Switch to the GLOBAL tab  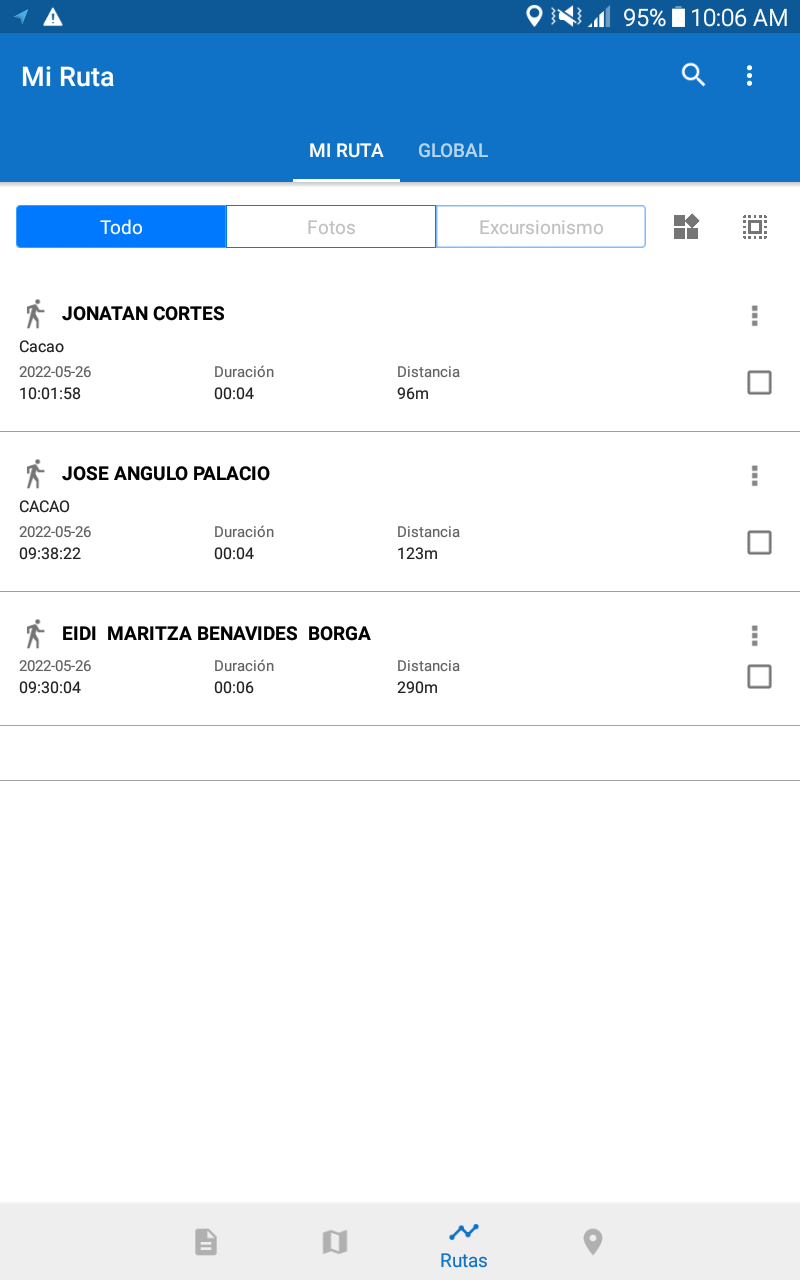point(453,151)
